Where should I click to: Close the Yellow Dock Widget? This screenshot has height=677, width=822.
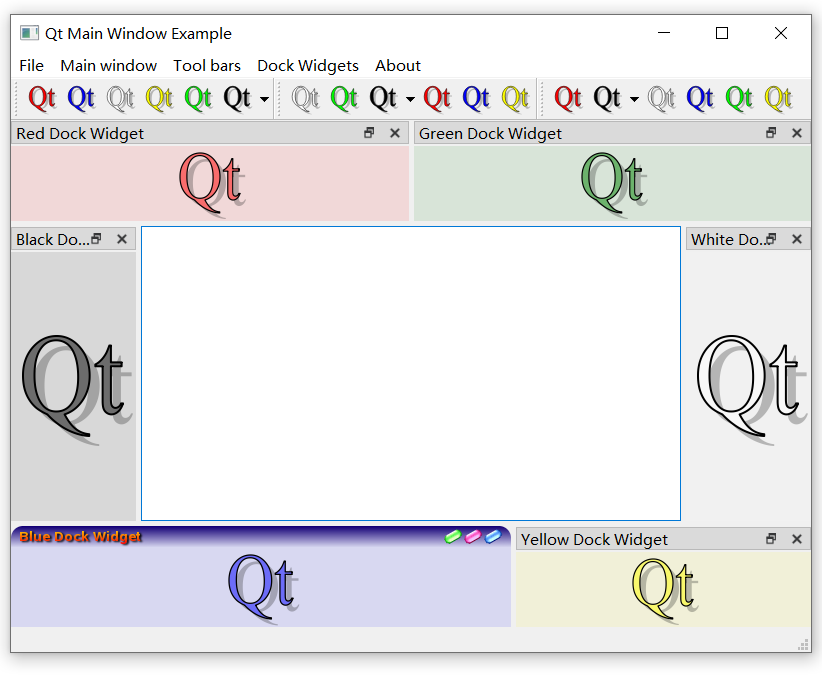[x=796, y=539]
